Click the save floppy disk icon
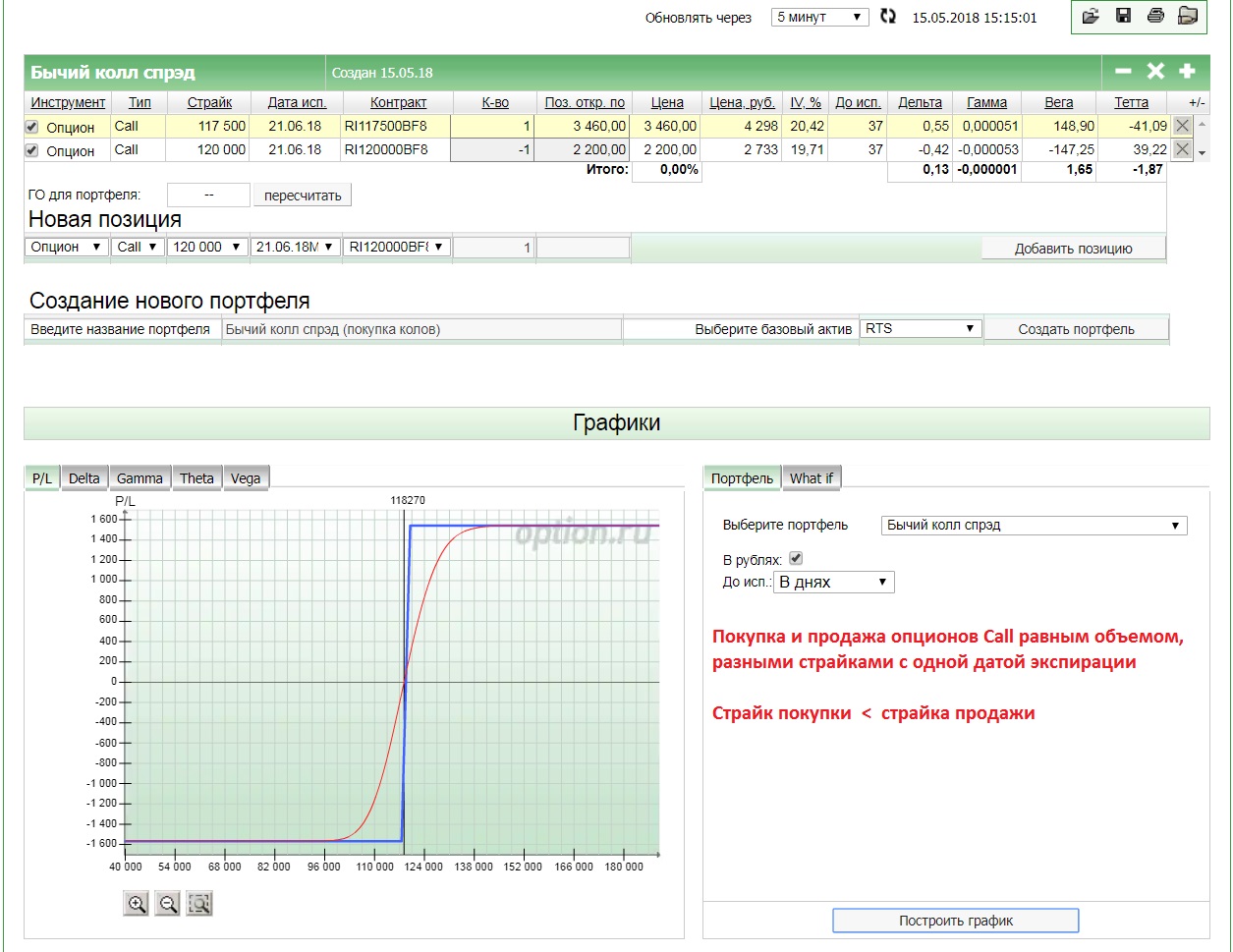The image size is (1233, 952). click(1124, 16)
